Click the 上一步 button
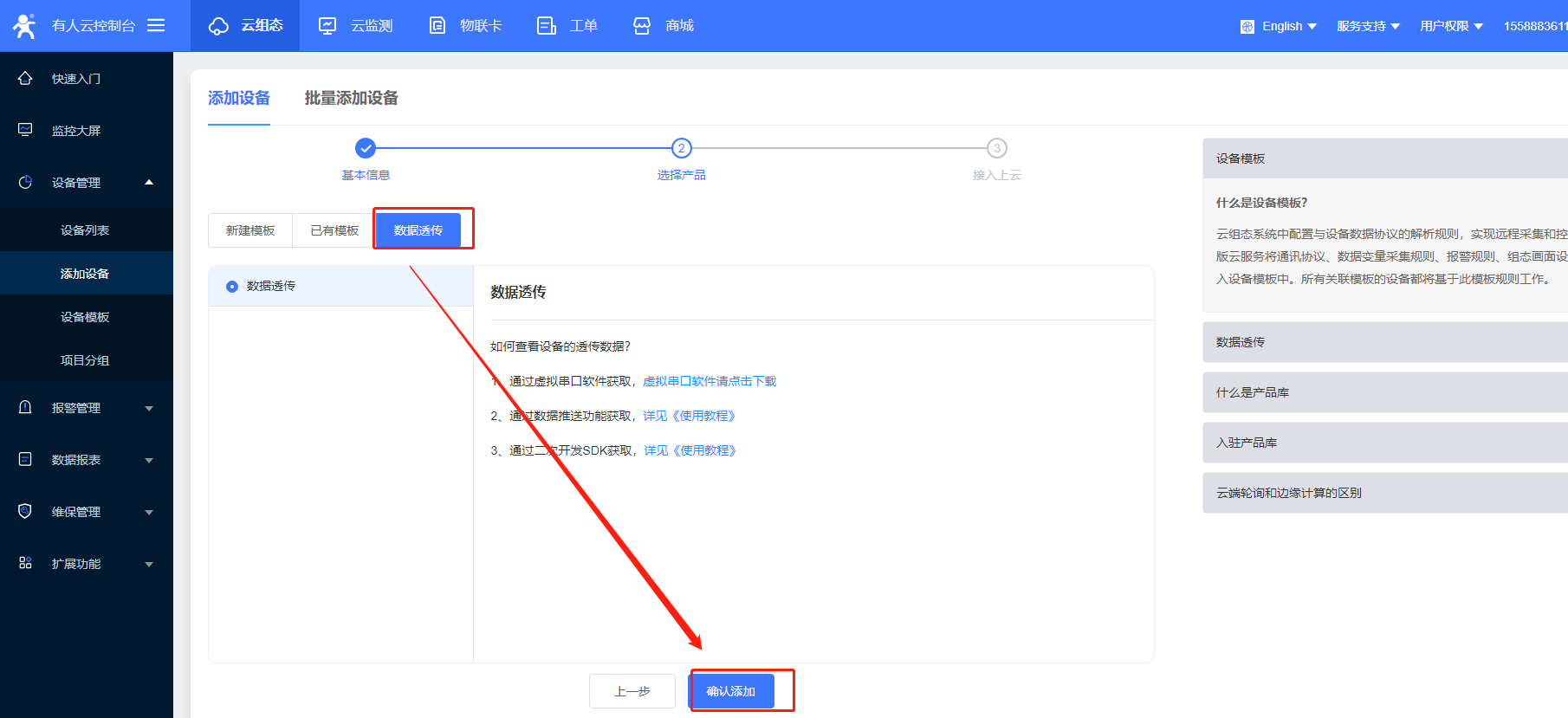Screen dimensions: 1568x718 632,691
